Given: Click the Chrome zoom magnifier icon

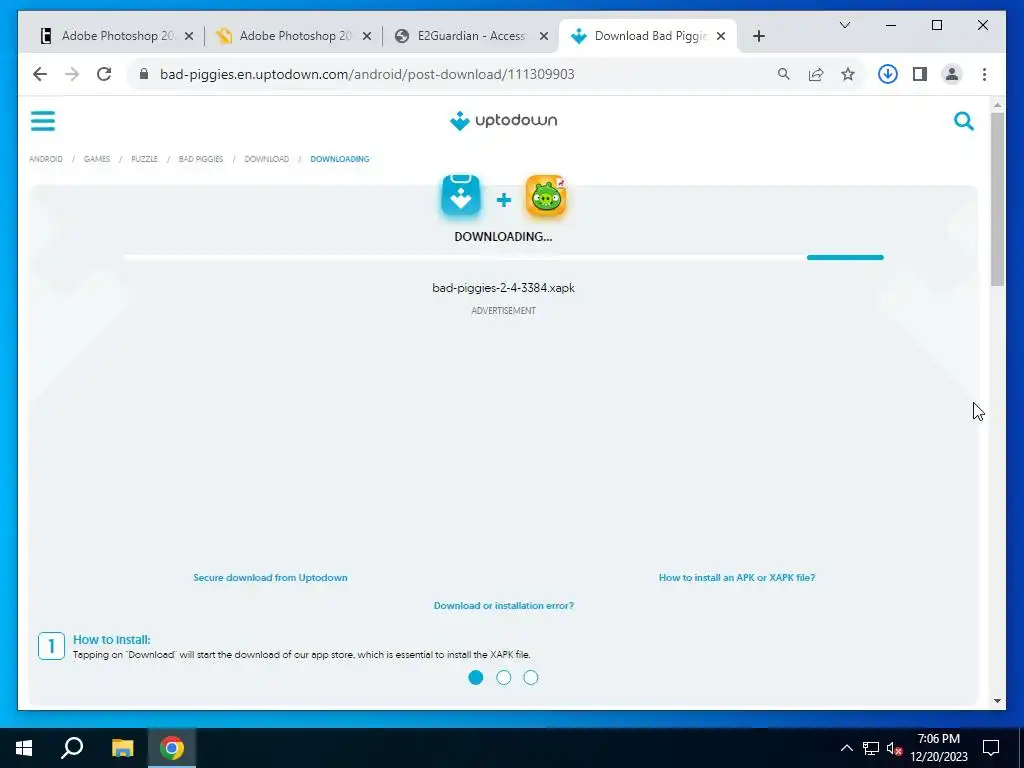Looking at the screenshot, I should [784, 74].
